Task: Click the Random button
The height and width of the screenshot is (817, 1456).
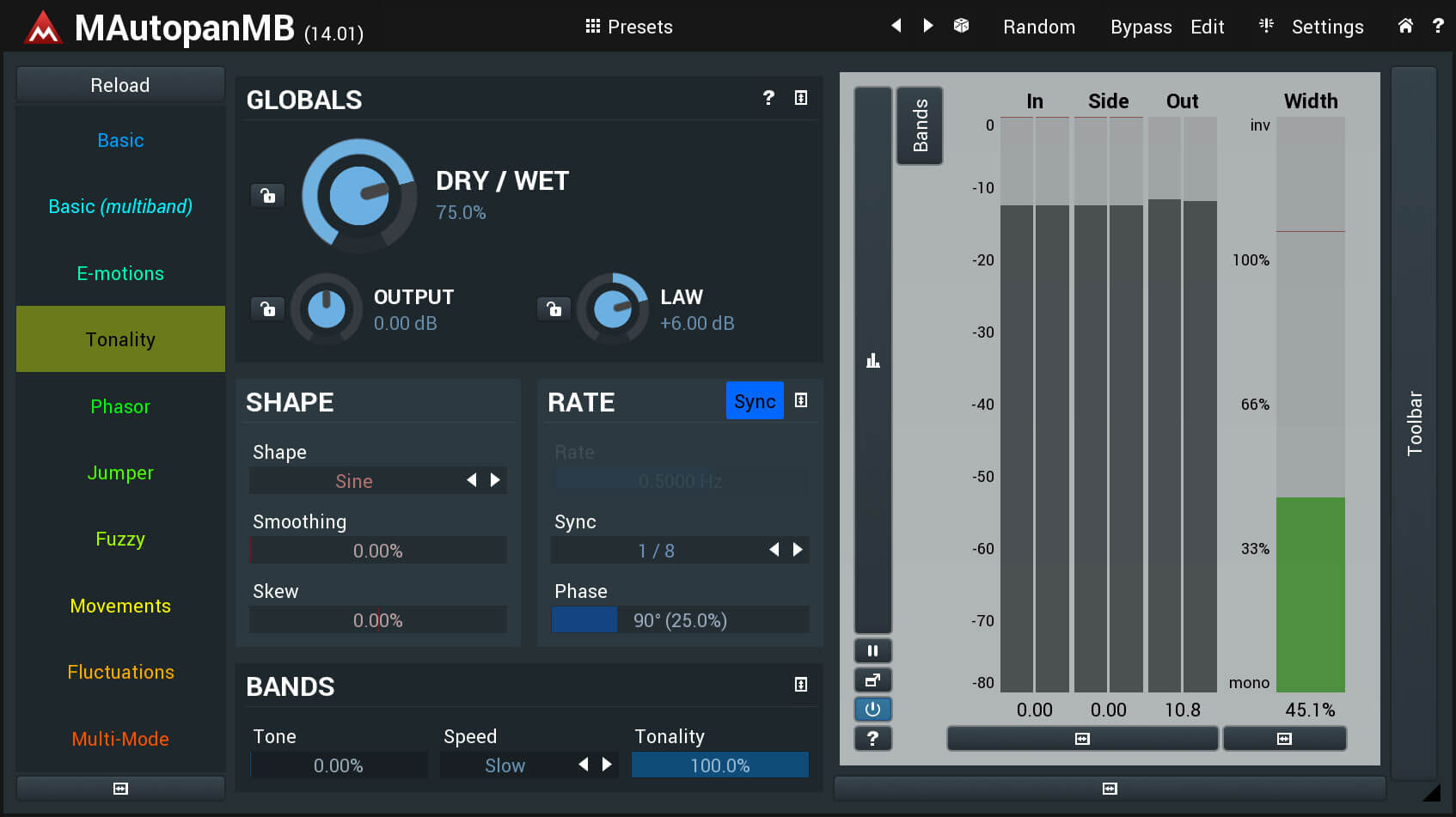Action: tap(1039, 27)
